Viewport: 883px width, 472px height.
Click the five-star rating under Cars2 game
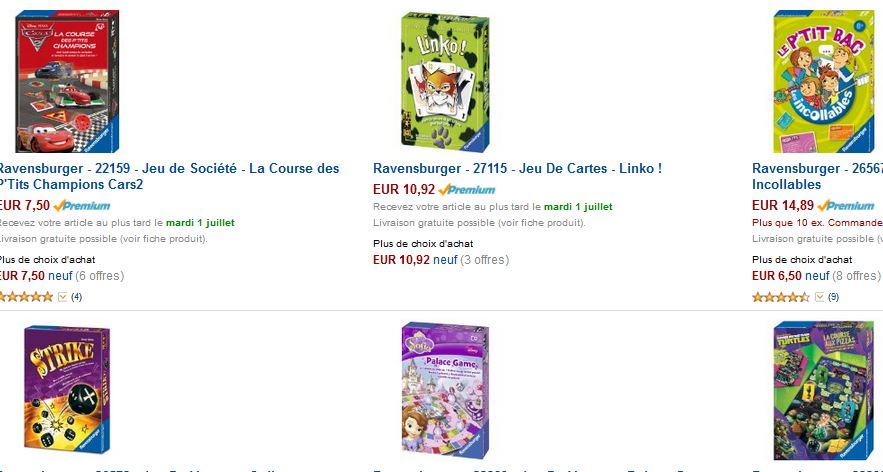click(26, 297)
